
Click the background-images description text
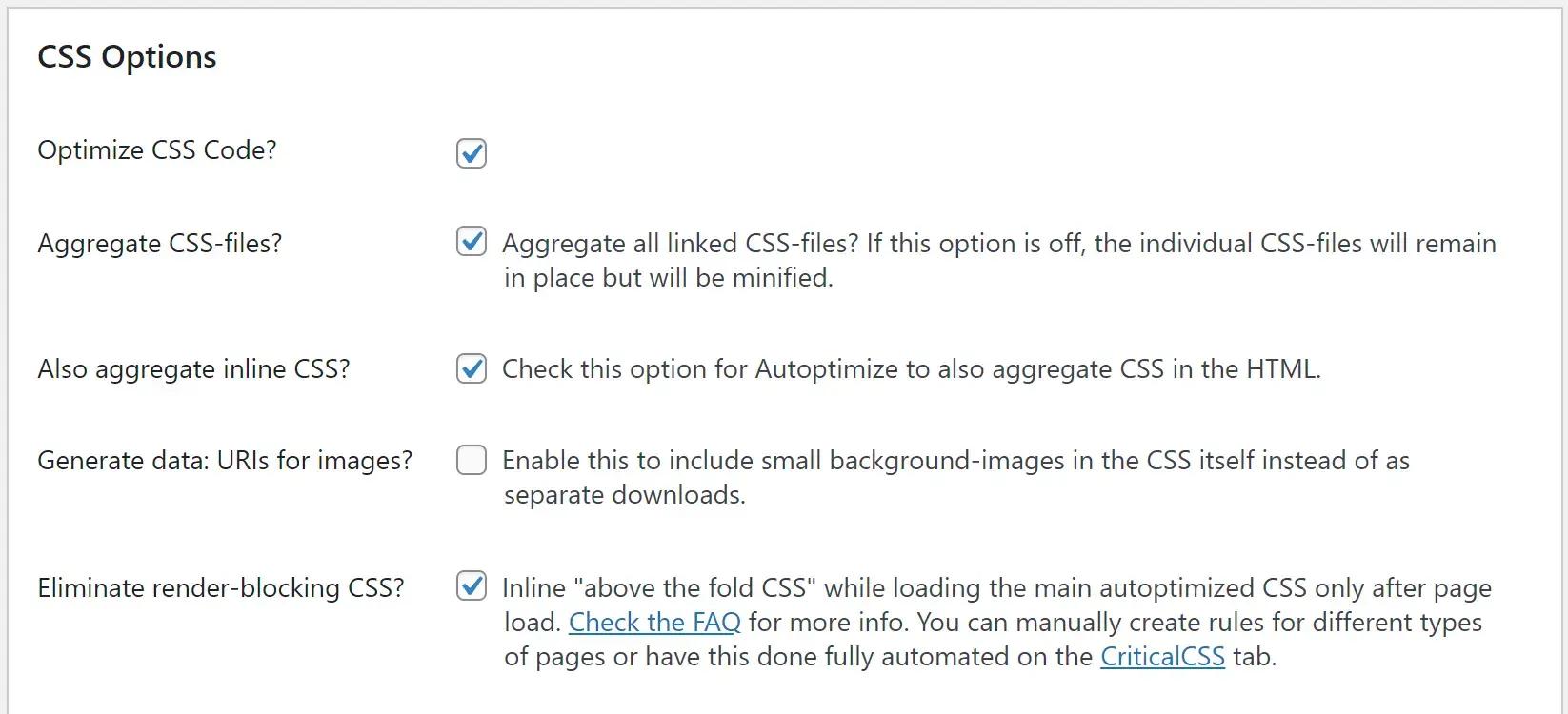coord(953,477)
